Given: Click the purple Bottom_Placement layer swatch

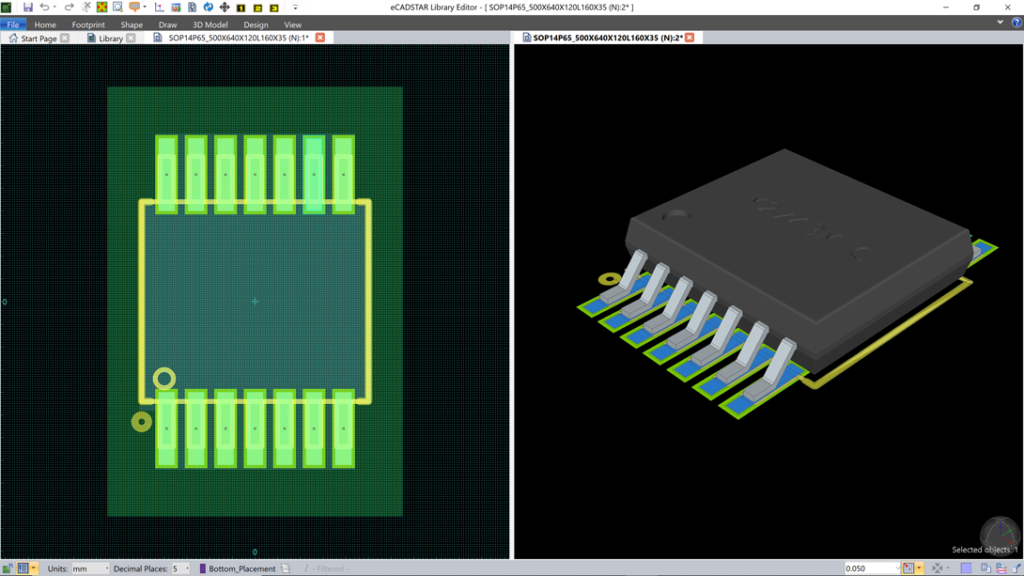Looking at the screenshot, I should click(x=204, y=567).
